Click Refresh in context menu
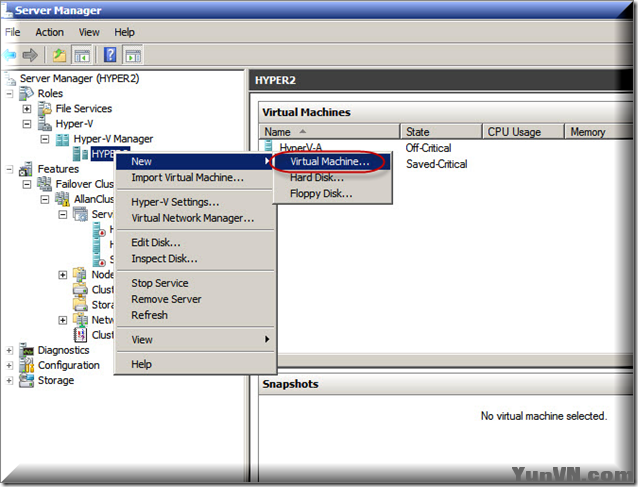 coord(195,315)
